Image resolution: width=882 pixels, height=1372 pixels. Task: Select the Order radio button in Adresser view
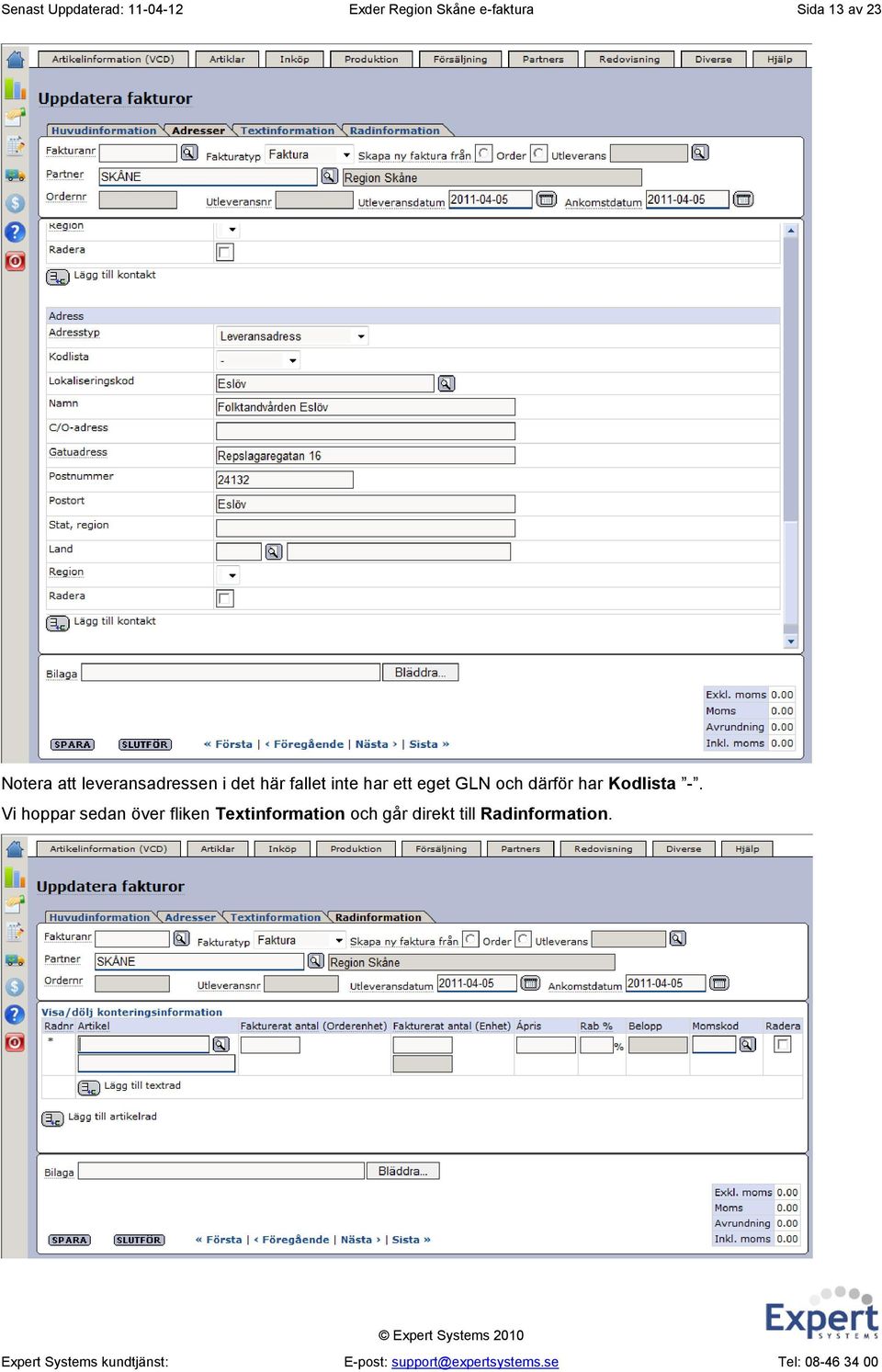click(x=485, y=153)
